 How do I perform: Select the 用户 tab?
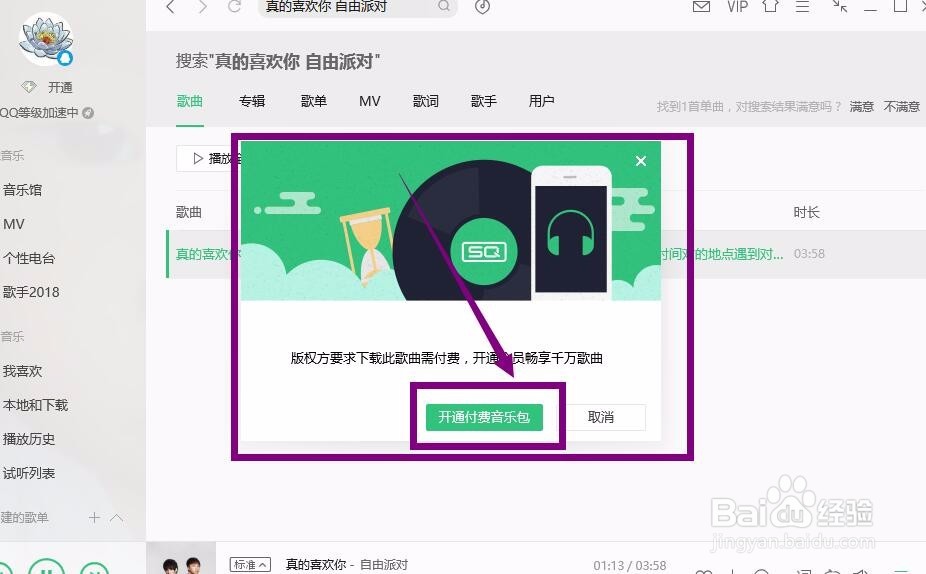tap(542, 101)
